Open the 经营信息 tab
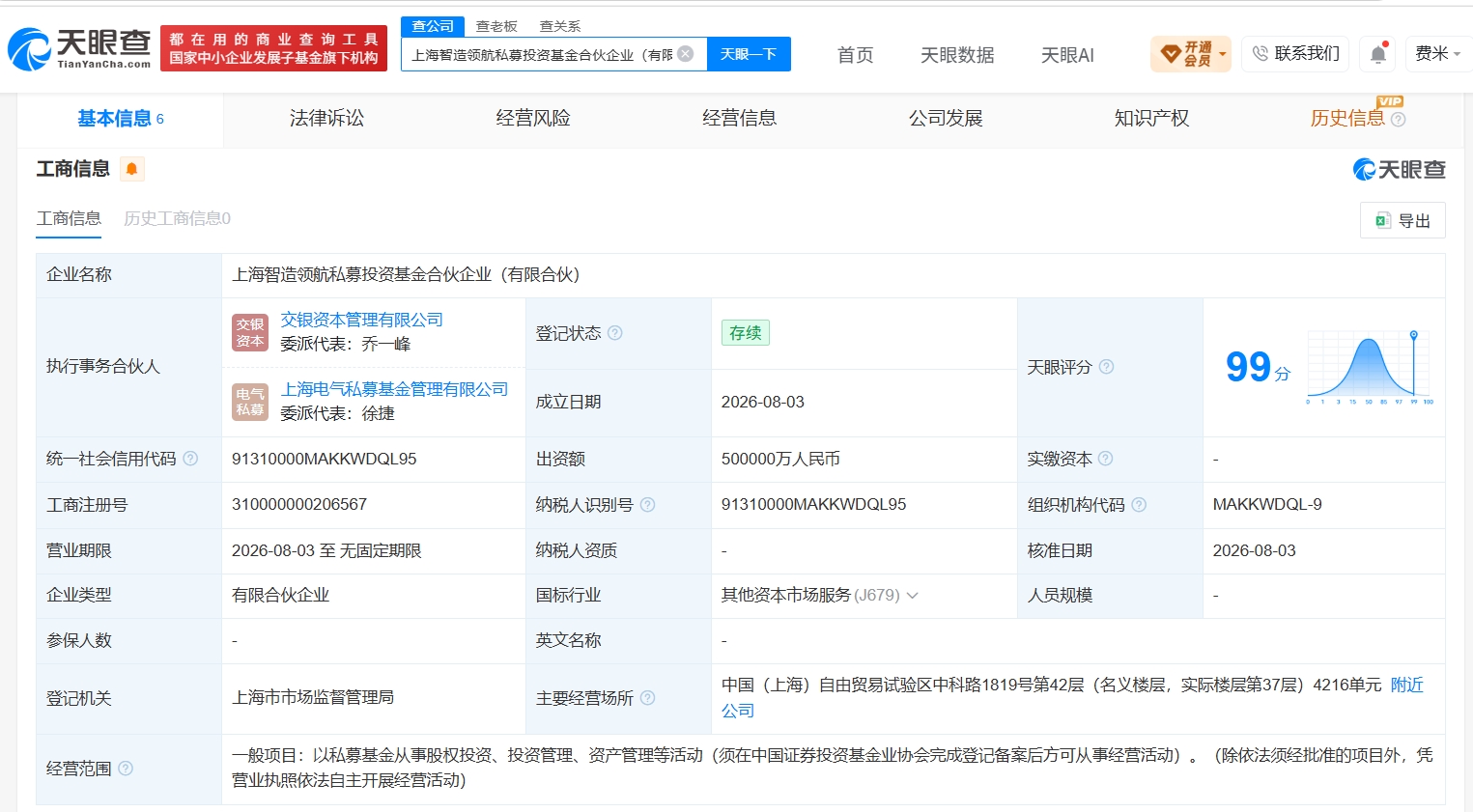 739,119
